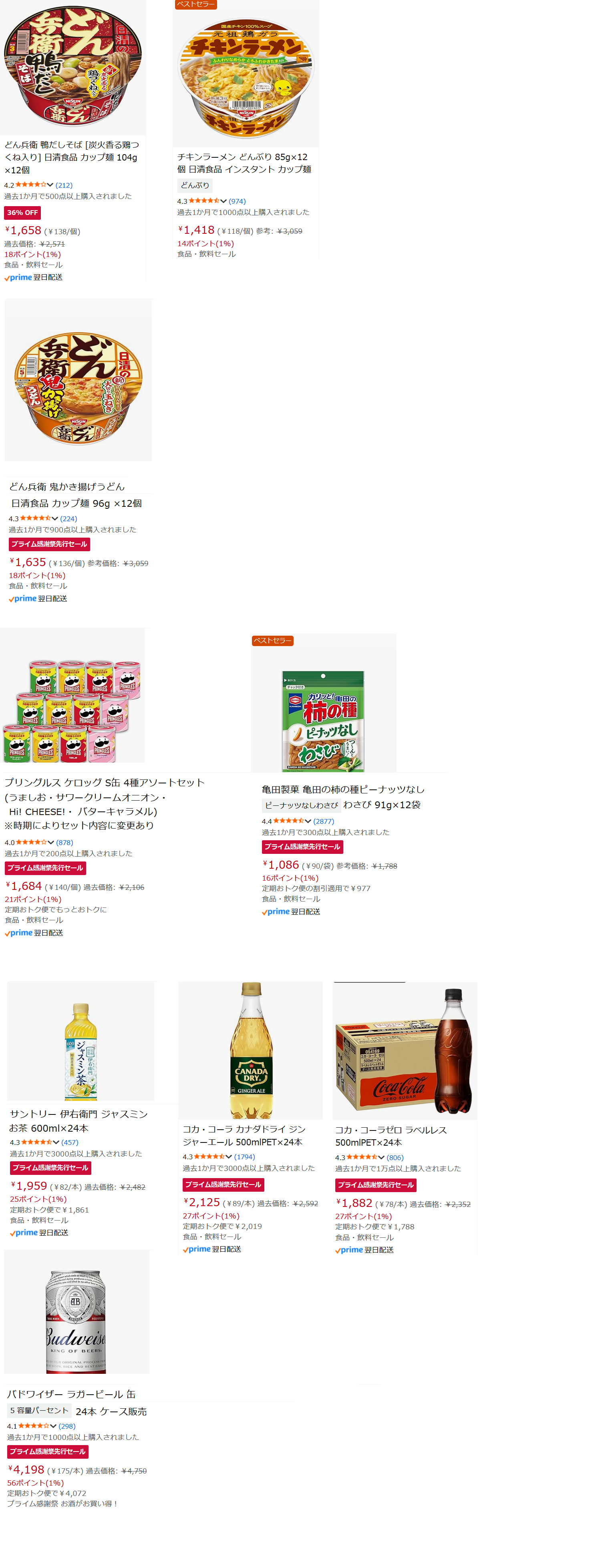The height and width of the screenshot is (1568, 596).
Task: Expand rating popover for Donbei duck soba
Action: [x=50, y=185]
